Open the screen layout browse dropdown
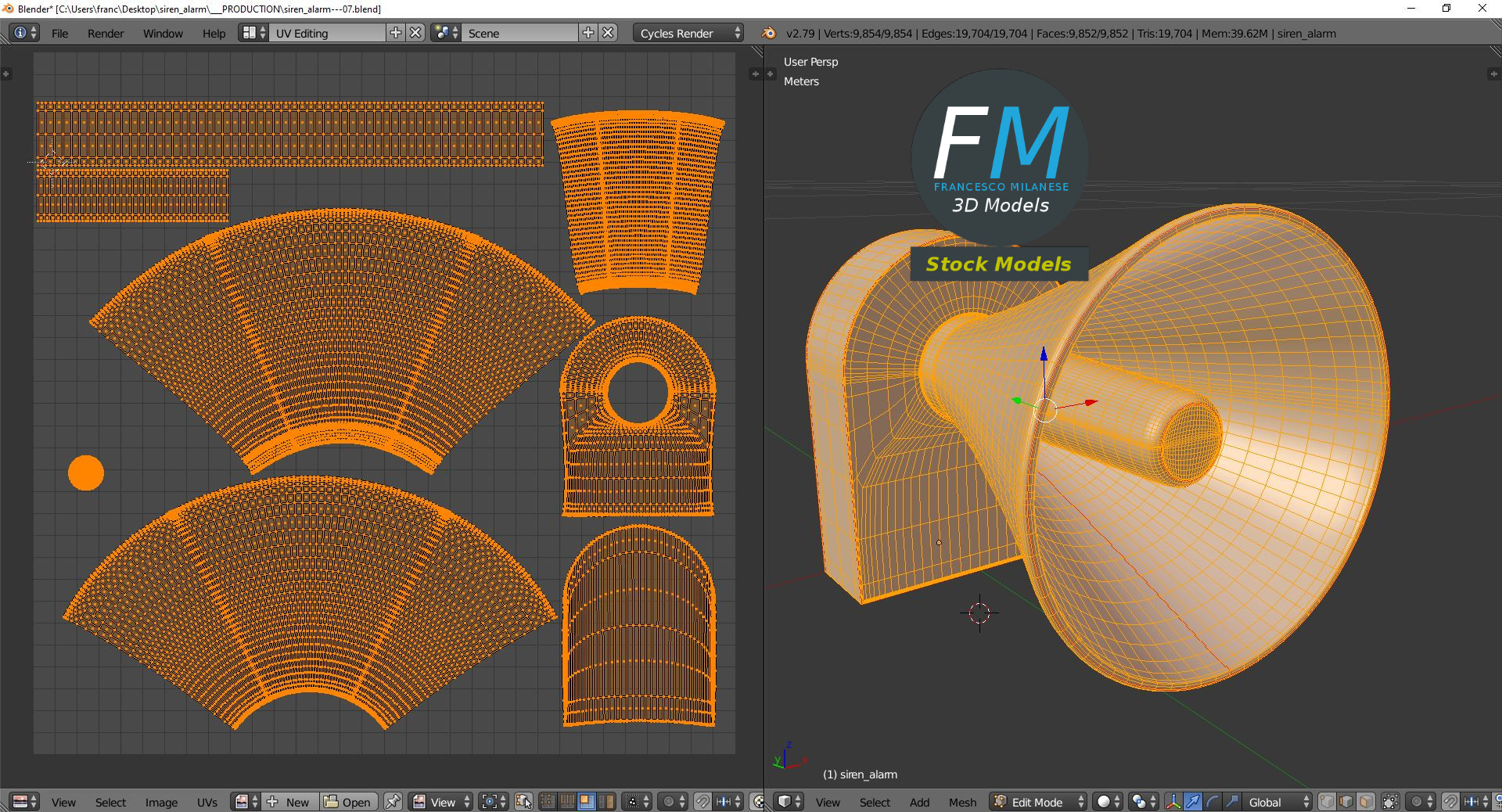 [x=253, y=33]
